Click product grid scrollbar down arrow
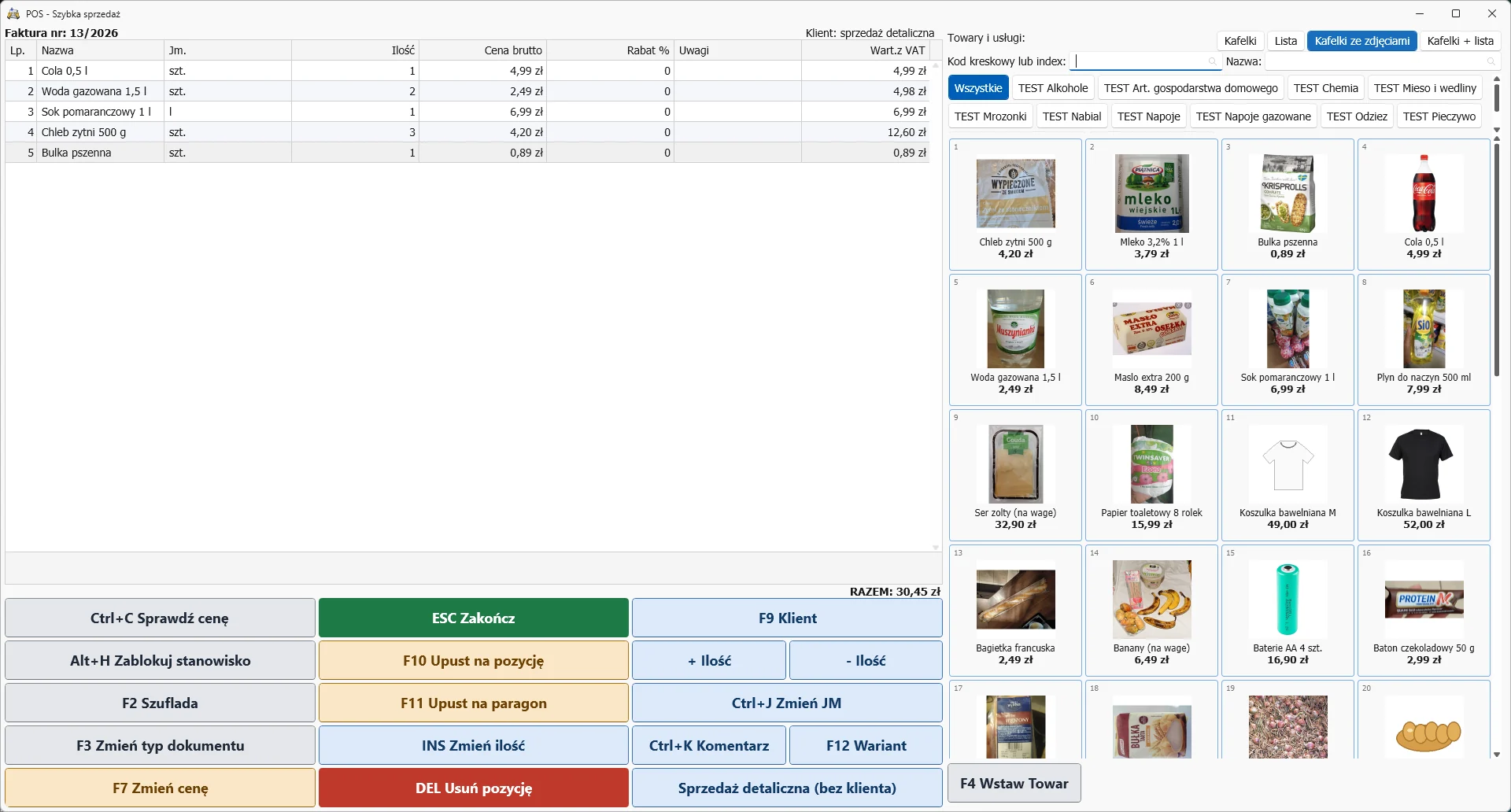 coord(1497,755)
